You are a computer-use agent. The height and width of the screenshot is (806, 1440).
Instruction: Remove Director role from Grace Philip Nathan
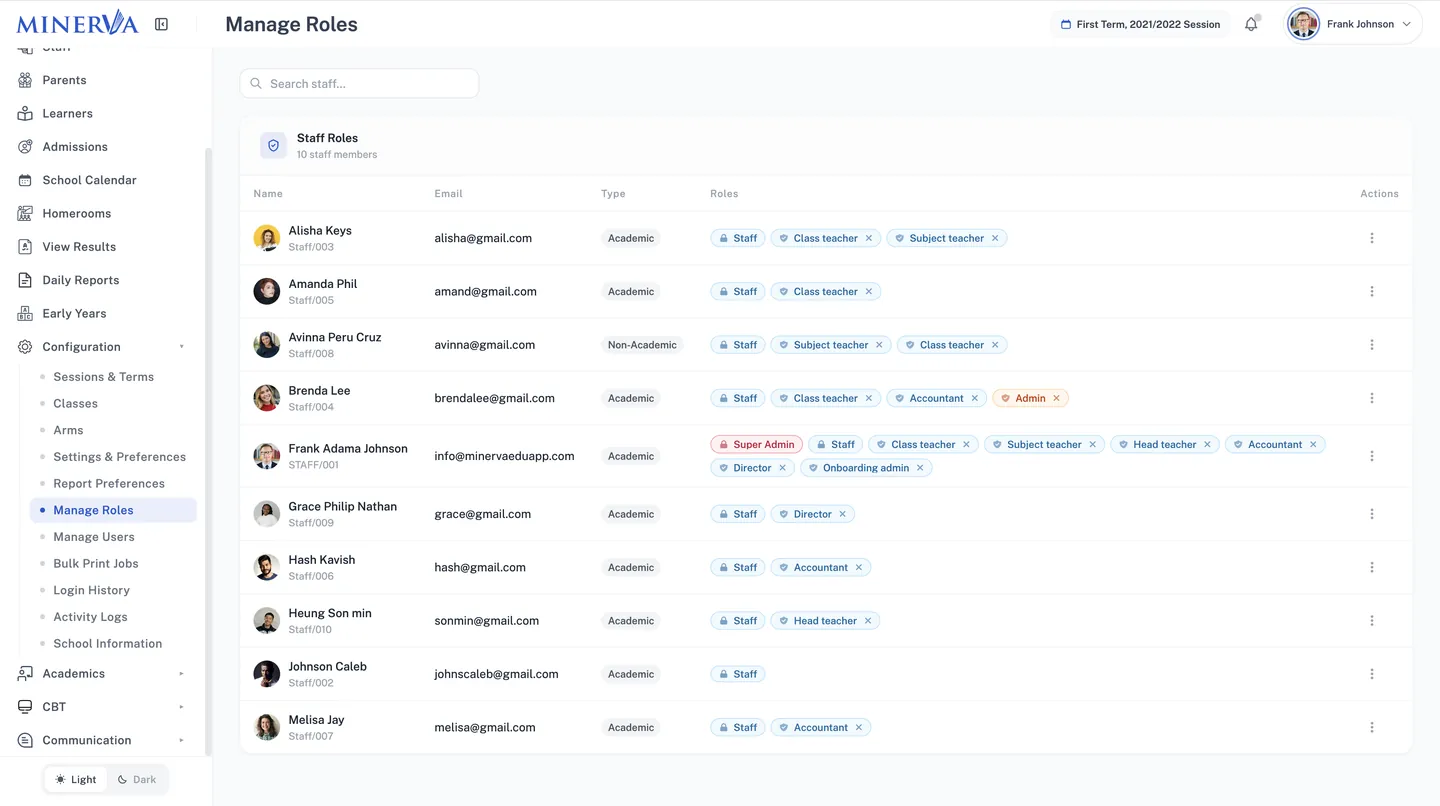pyautogui.click(x=842, y=514)
